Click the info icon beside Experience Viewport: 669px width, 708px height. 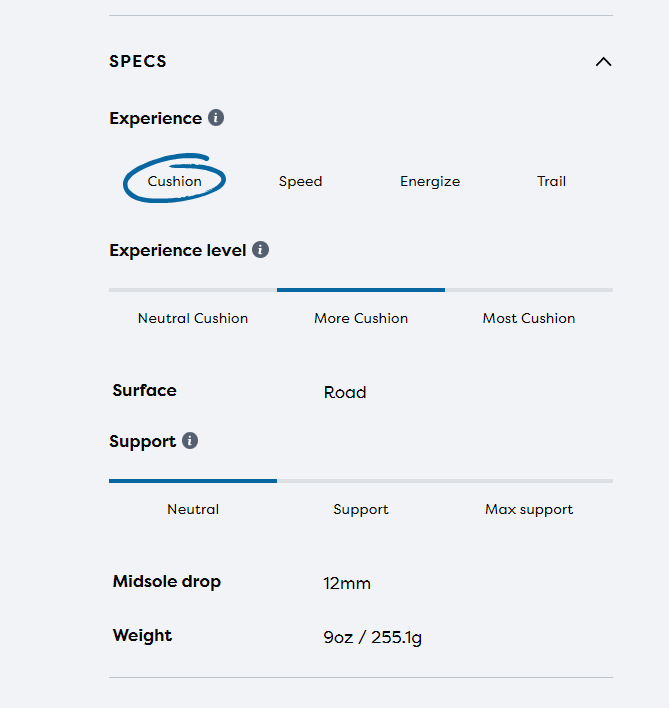[216, 118]
